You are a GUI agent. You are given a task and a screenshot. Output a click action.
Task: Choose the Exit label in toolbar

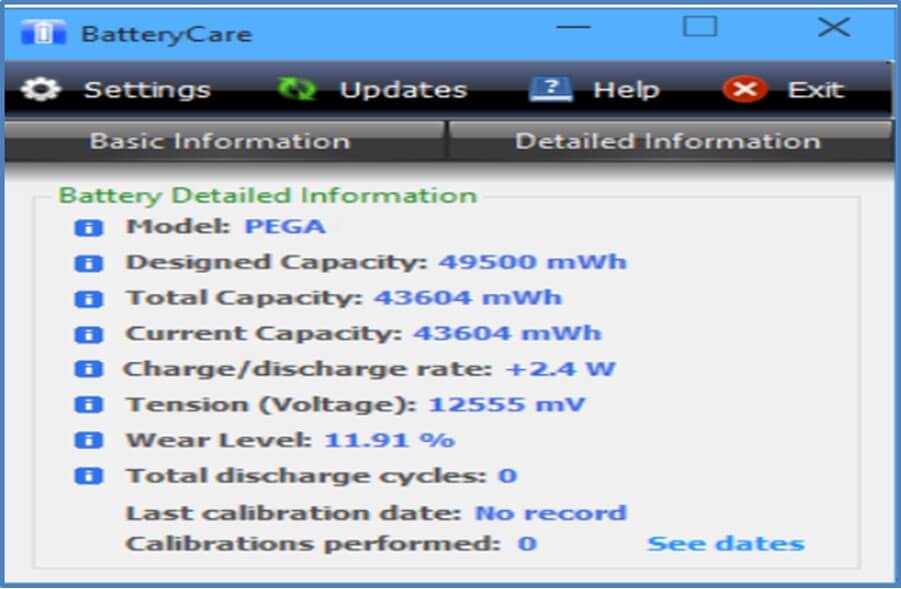[x=816, y=90]
